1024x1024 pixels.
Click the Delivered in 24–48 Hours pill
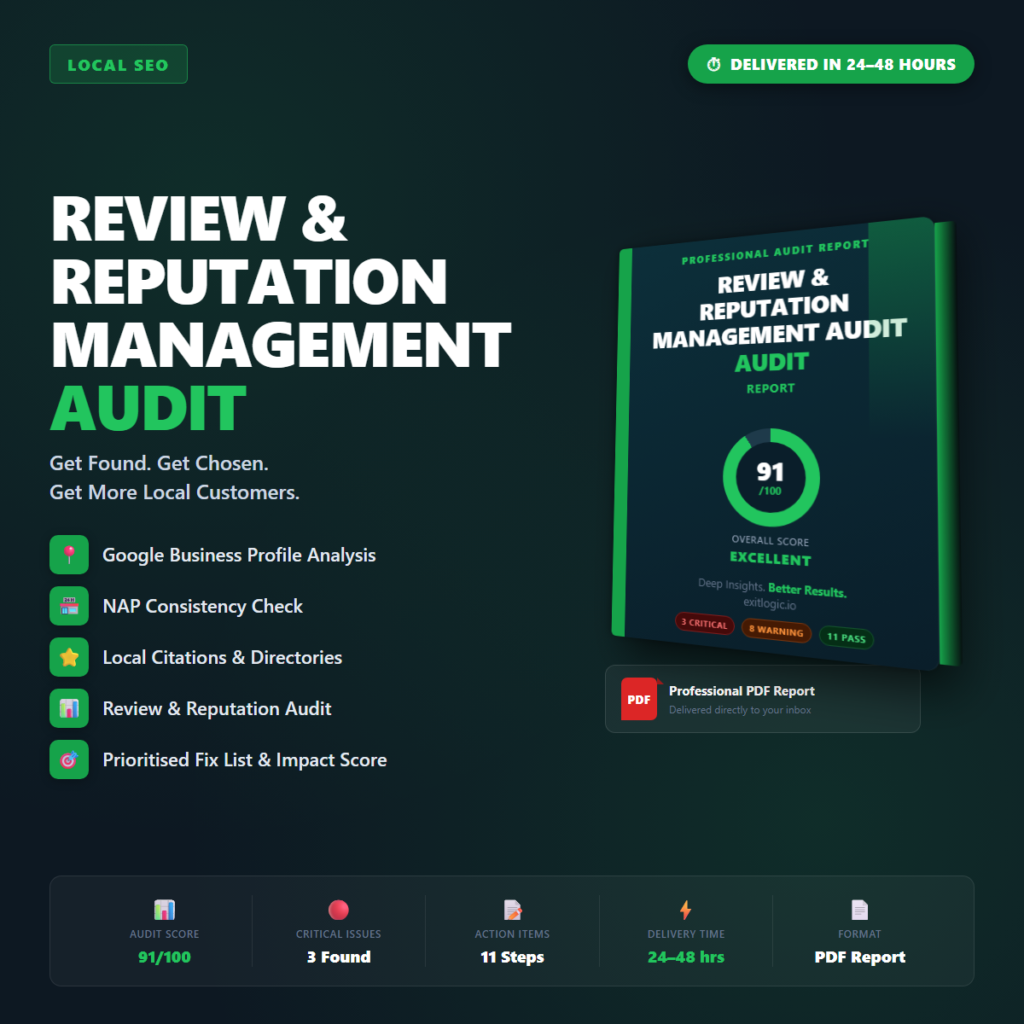tap(830, 64)
